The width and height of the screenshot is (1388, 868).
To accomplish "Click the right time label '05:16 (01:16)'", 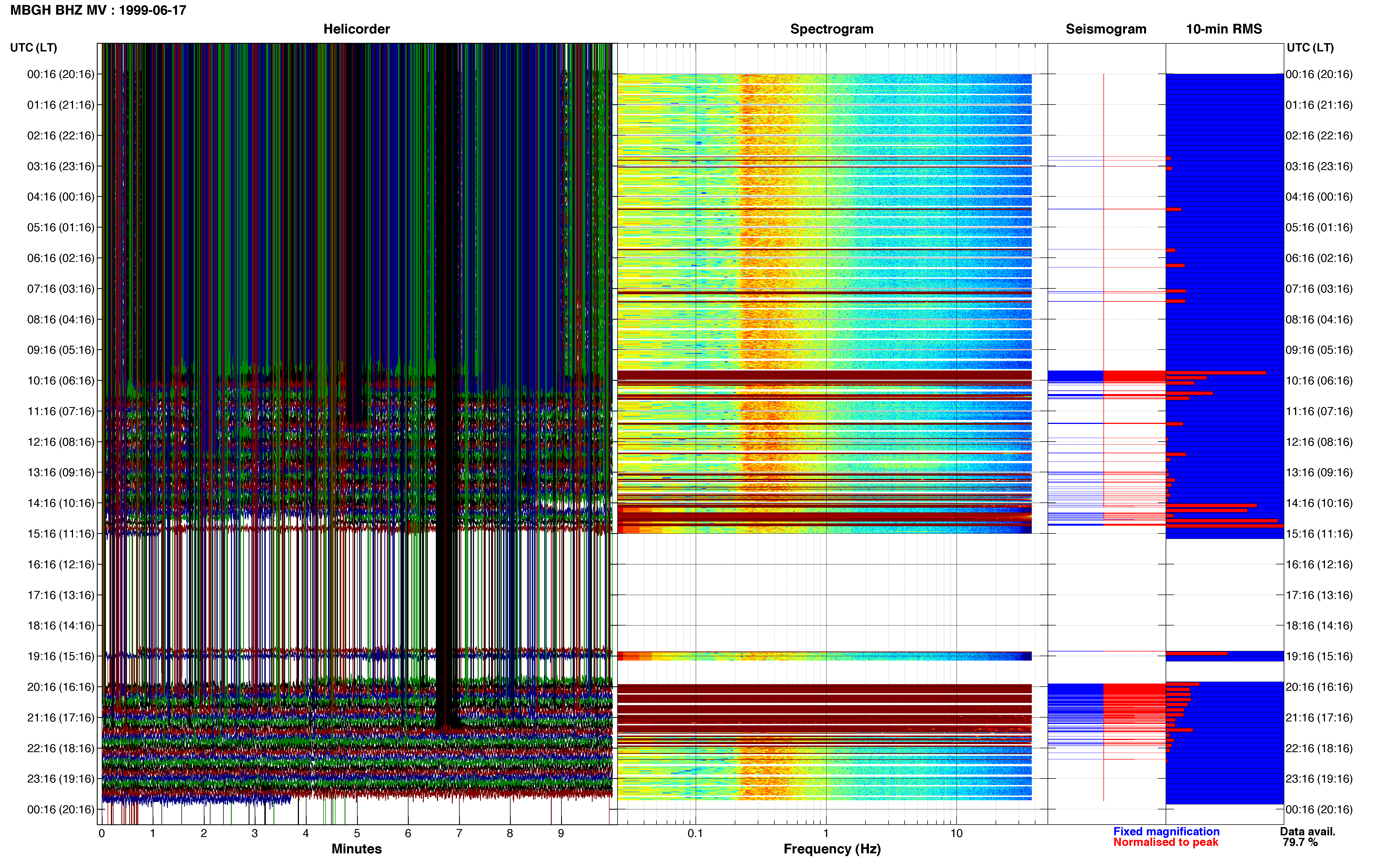I will coord(1319,227).
